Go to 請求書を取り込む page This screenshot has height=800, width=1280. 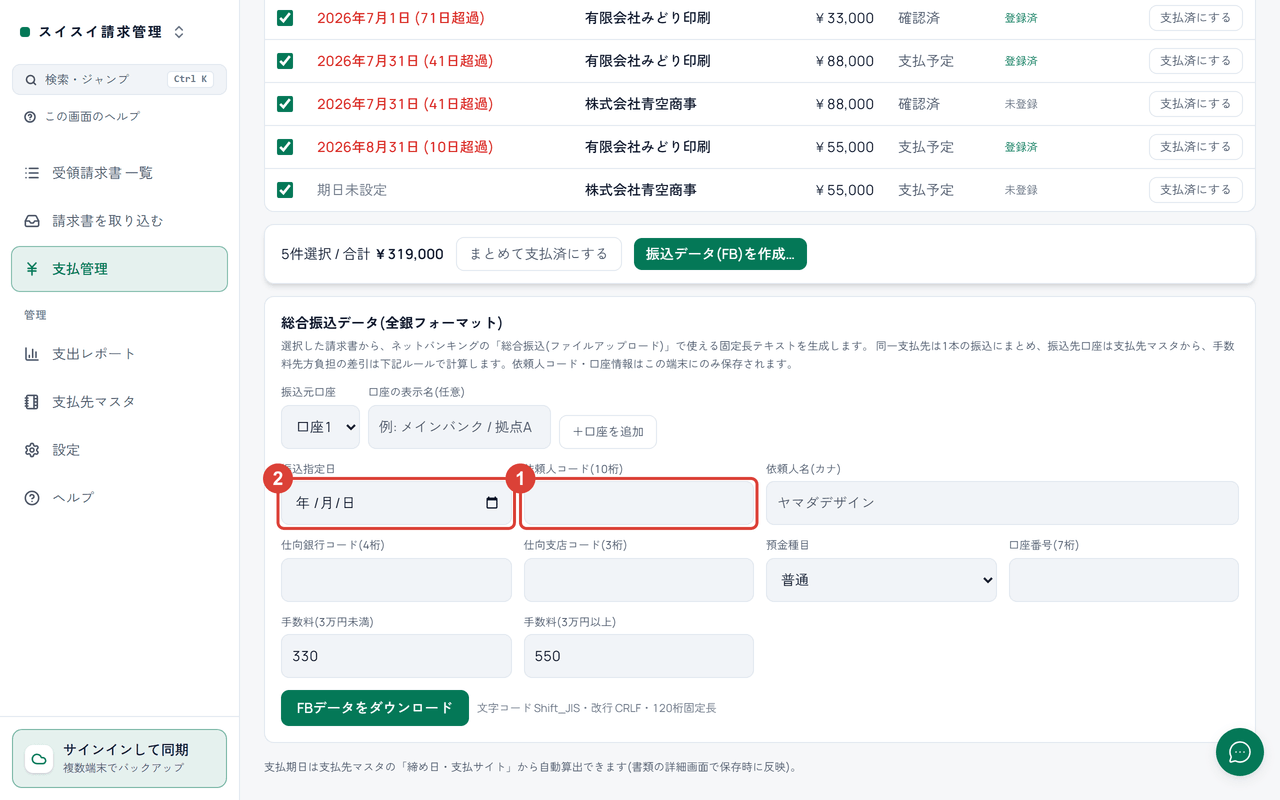pos(119,221)
